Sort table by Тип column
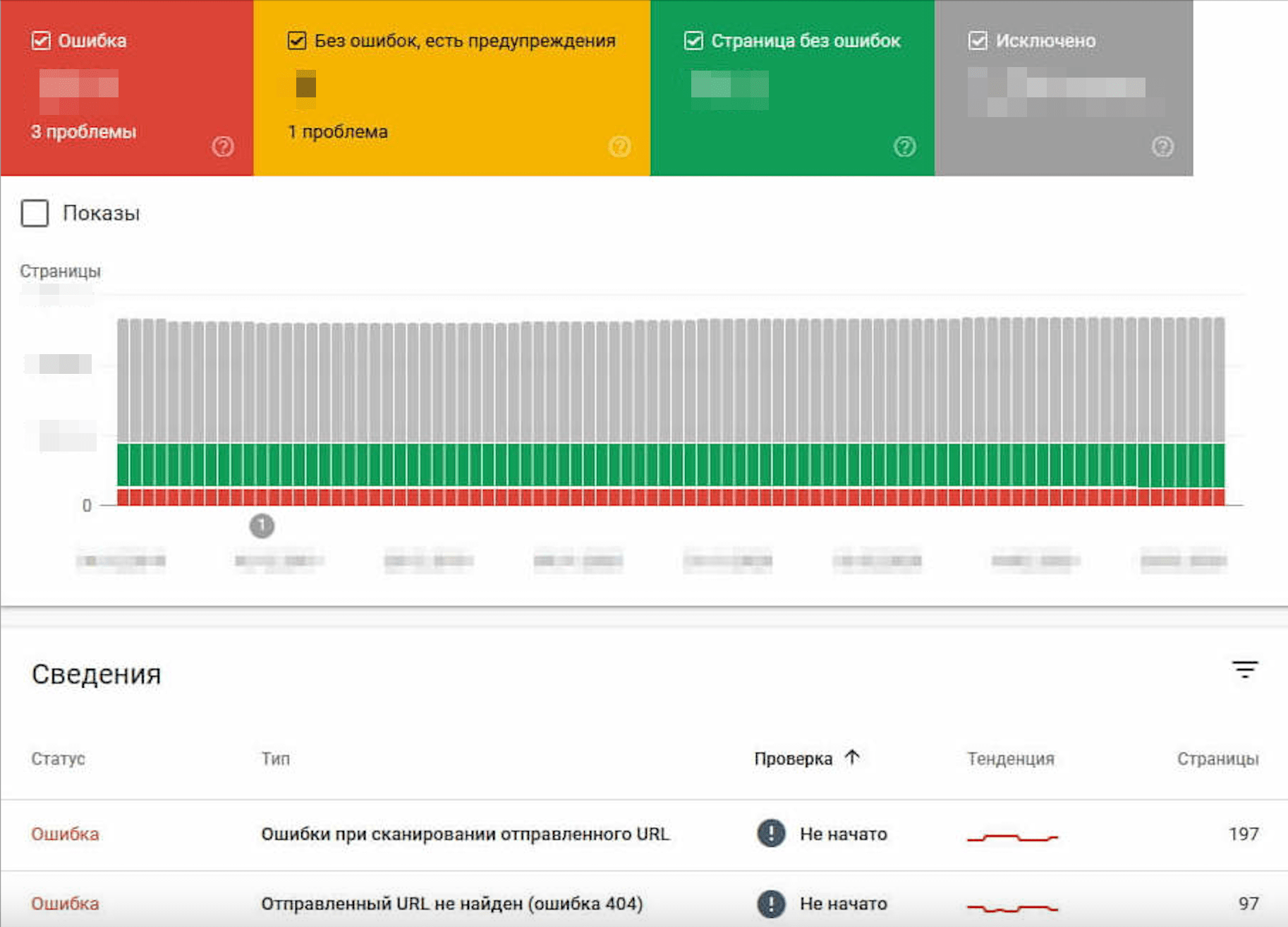The image size is (1288, 927). [x=276, y=759]
